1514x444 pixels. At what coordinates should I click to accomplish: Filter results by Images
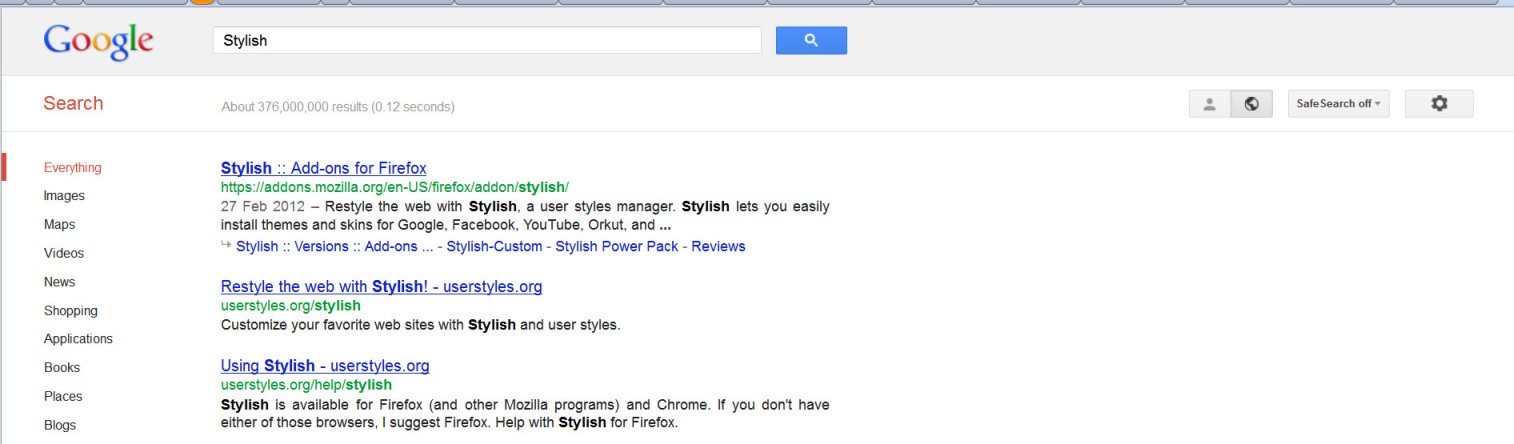(x=64, y=196)
